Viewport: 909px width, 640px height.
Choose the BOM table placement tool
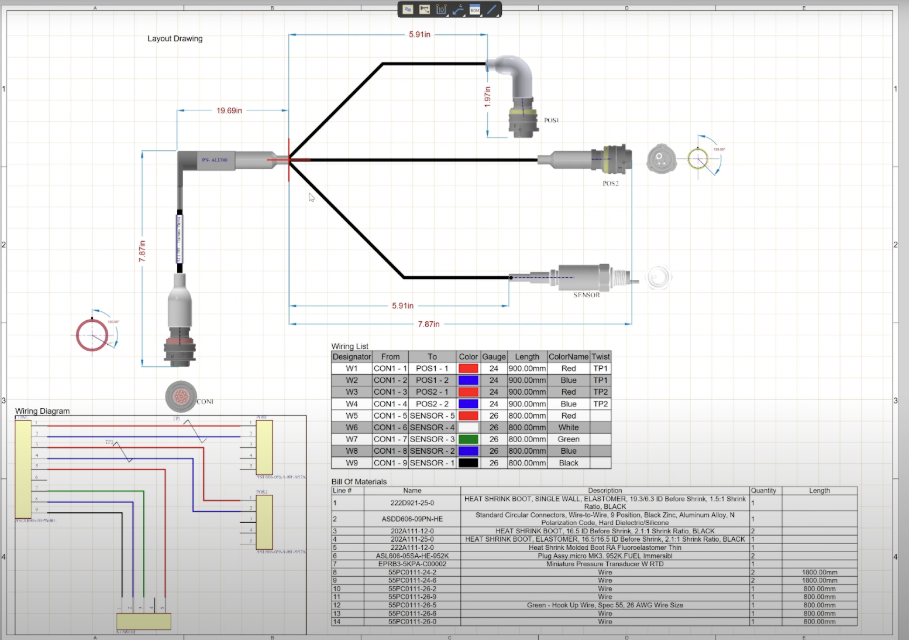[x=475, y=9]
